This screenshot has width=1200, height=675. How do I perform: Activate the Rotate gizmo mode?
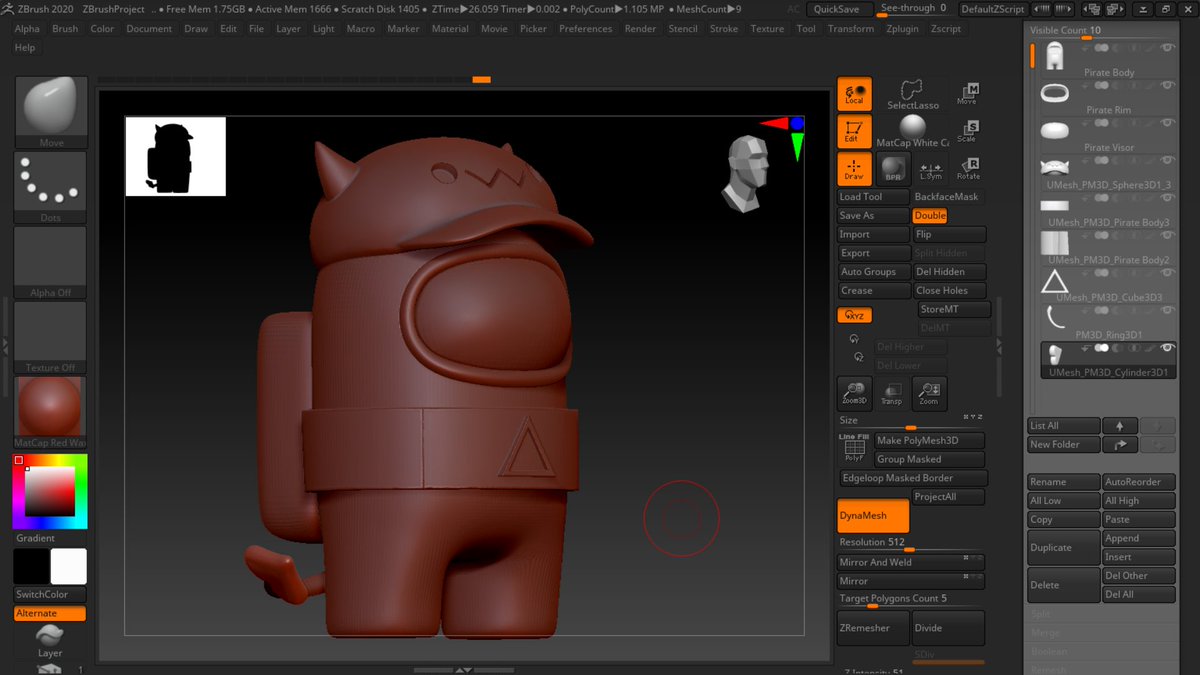coord(967,168)
